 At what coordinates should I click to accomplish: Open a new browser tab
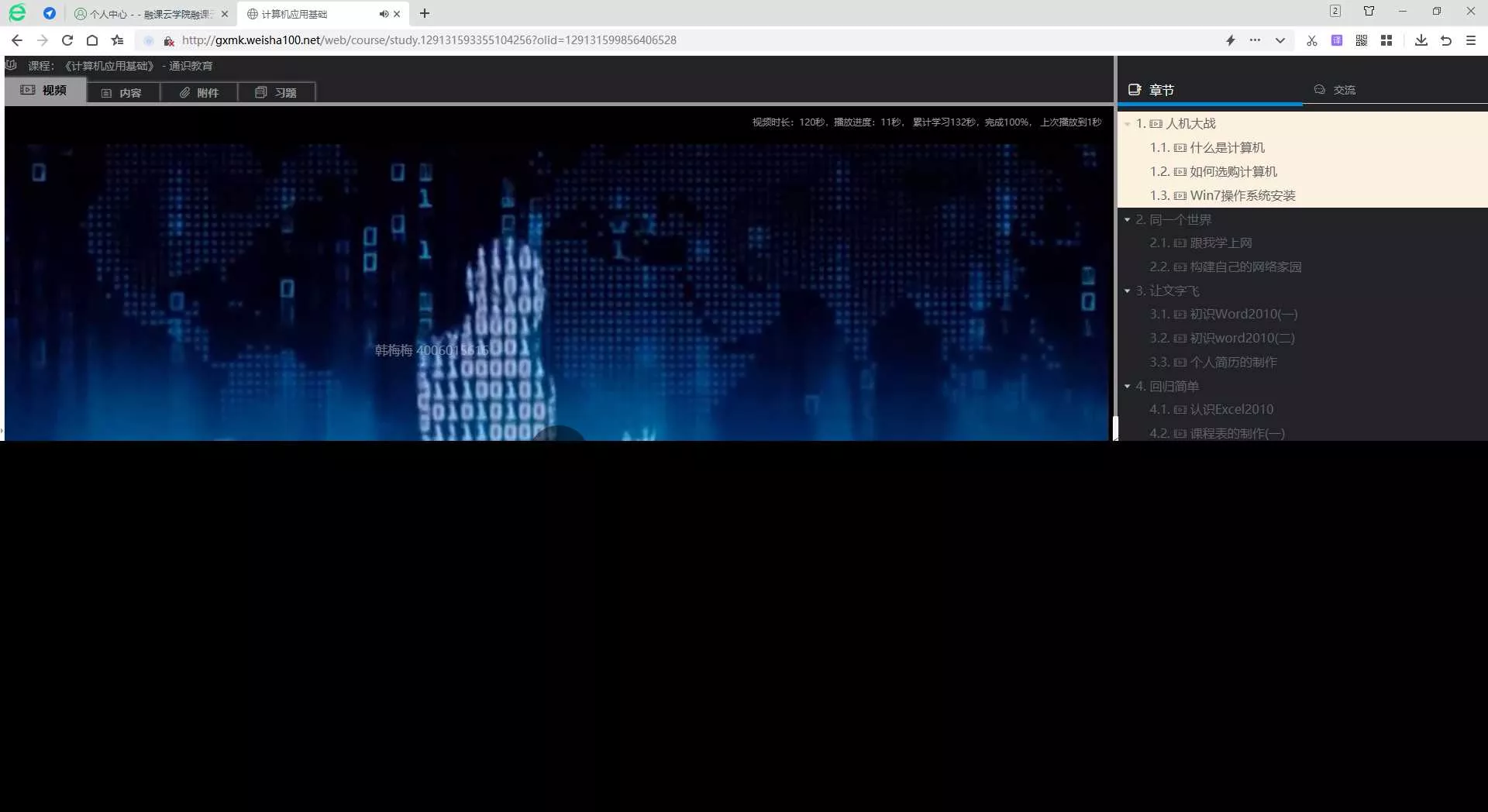[425, 13]
